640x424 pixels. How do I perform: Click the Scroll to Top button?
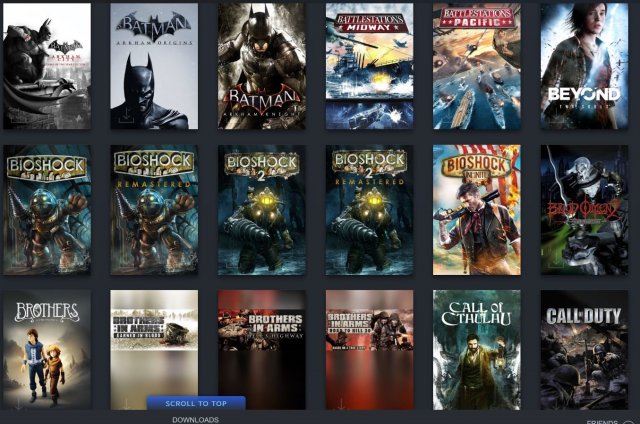pyautogui.click(x=196, y=403)
